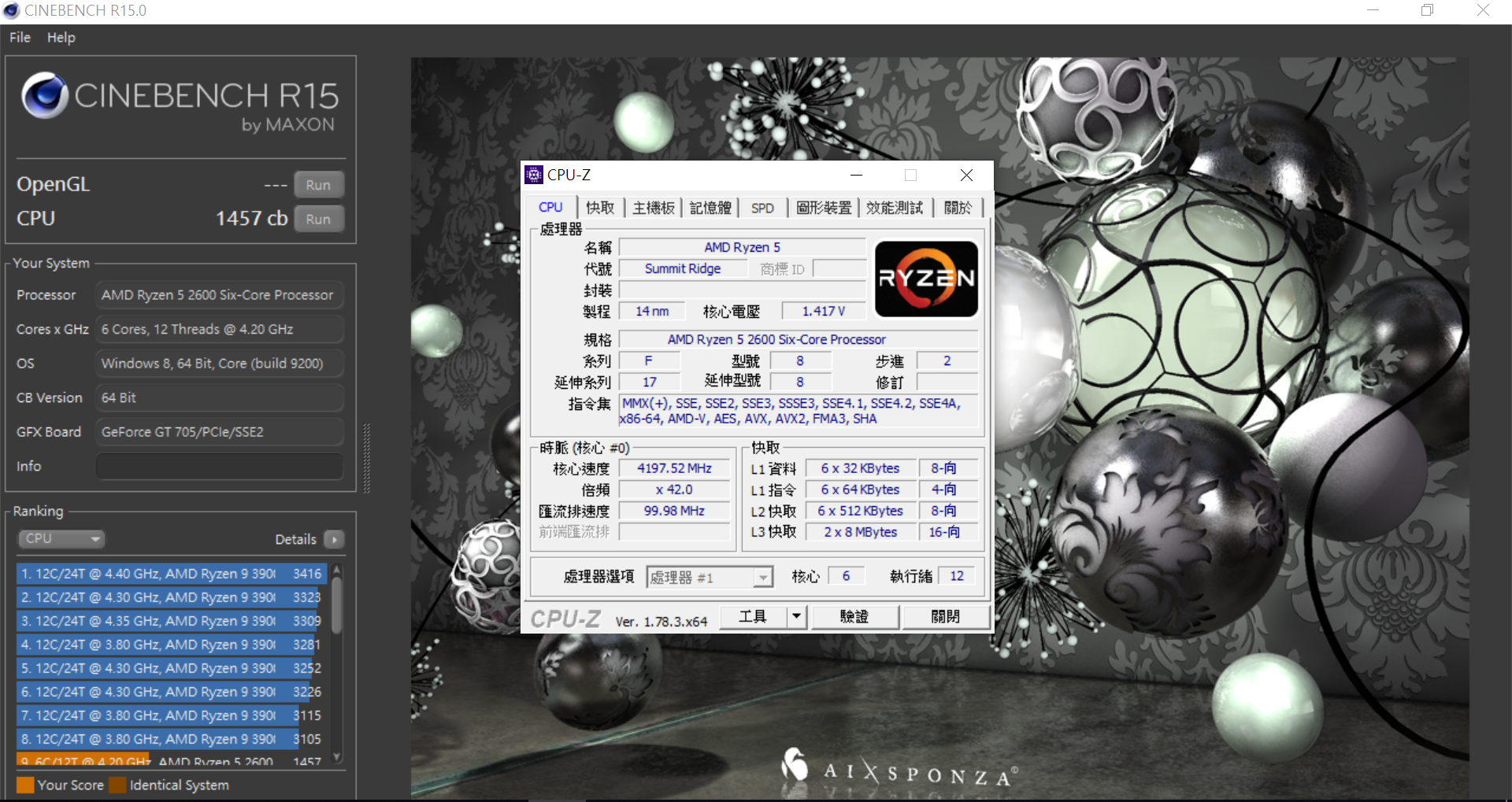Screen dimensions: 1512x802
Task: Click the Details arrow button in Ranking
Action: tap(335, 539)
